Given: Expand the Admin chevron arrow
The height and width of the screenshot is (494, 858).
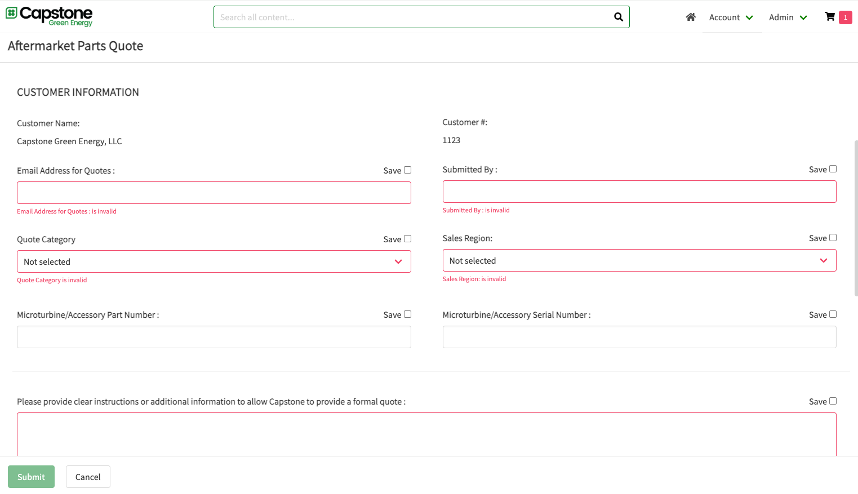Looking at the screenshot, I should 803,18.
